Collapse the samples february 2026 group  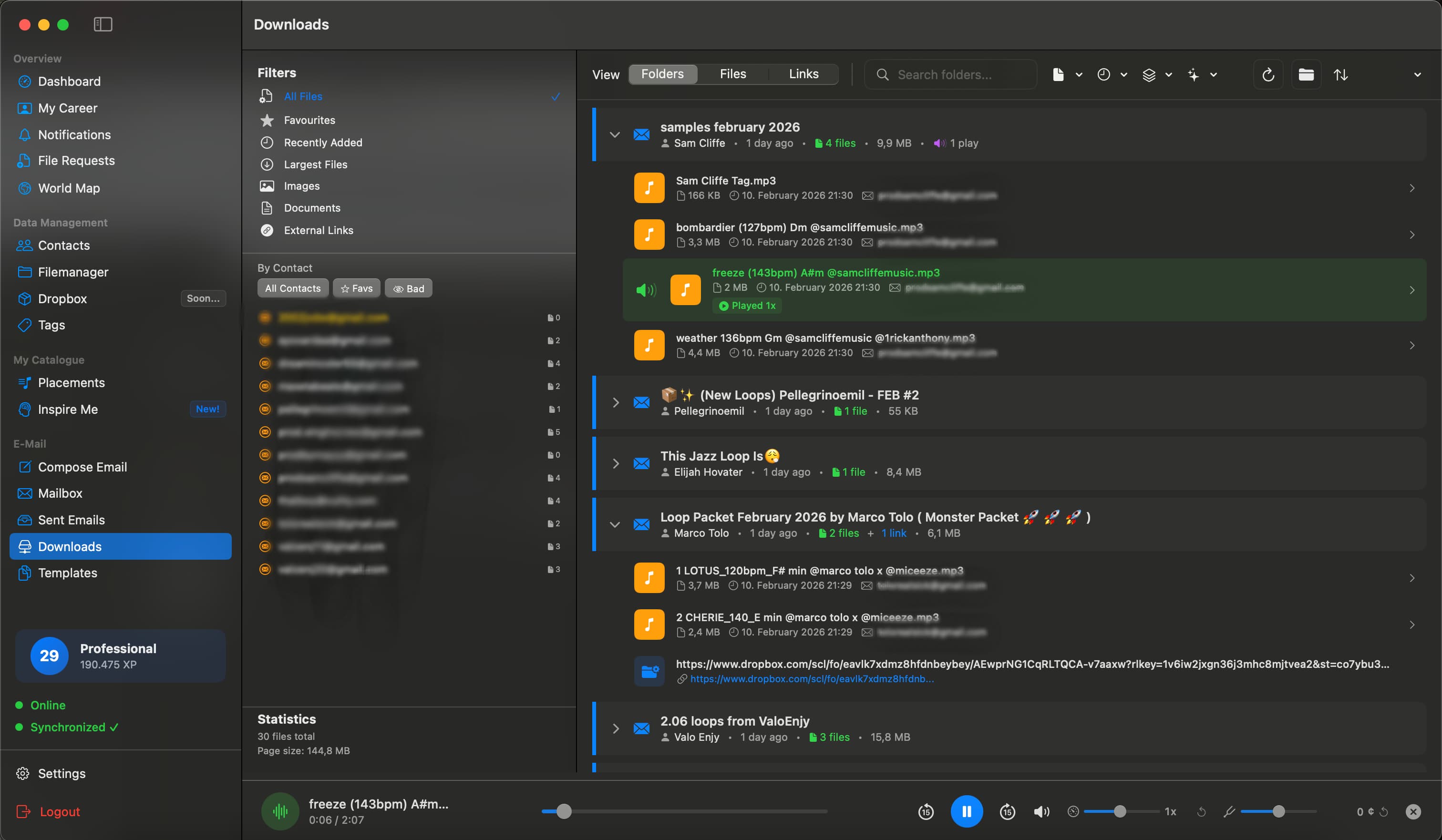click(x=615, y=134)
